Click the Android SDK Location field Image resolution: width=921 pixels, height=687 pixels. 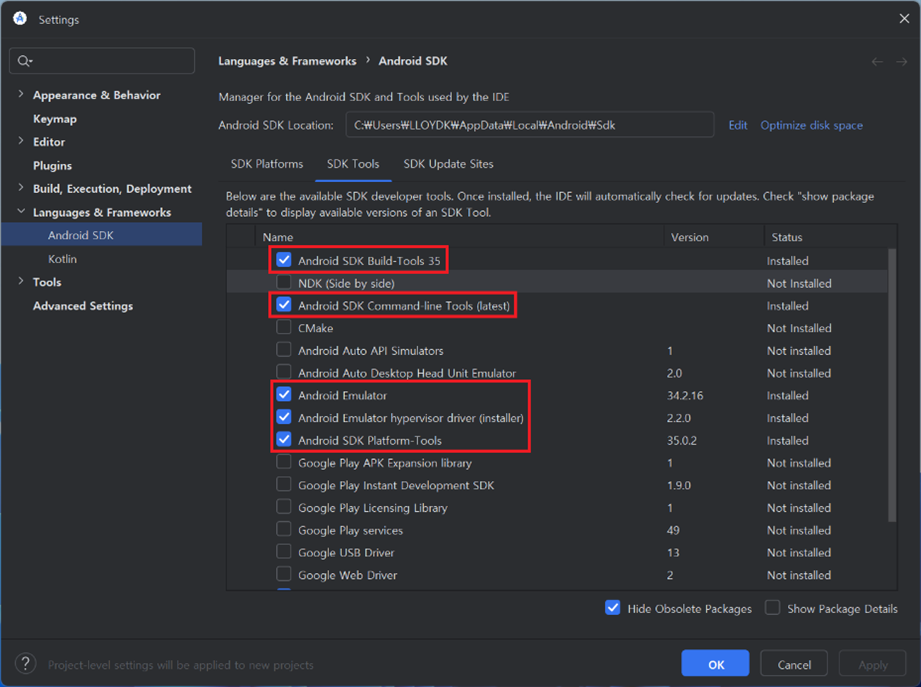[x=530, y=125]
